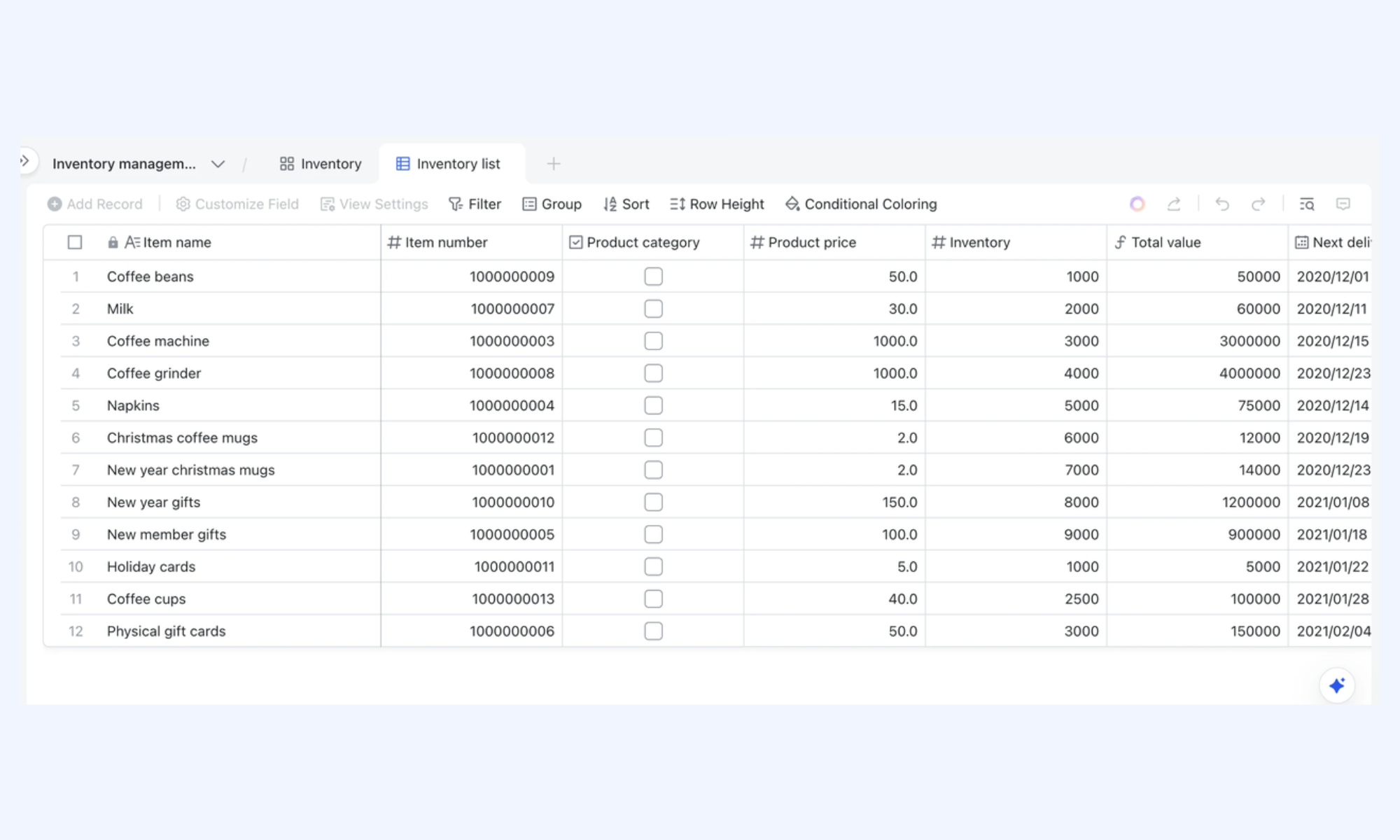Click row number 12
This screenshot has height=840, width=1400.
[76, 631]
